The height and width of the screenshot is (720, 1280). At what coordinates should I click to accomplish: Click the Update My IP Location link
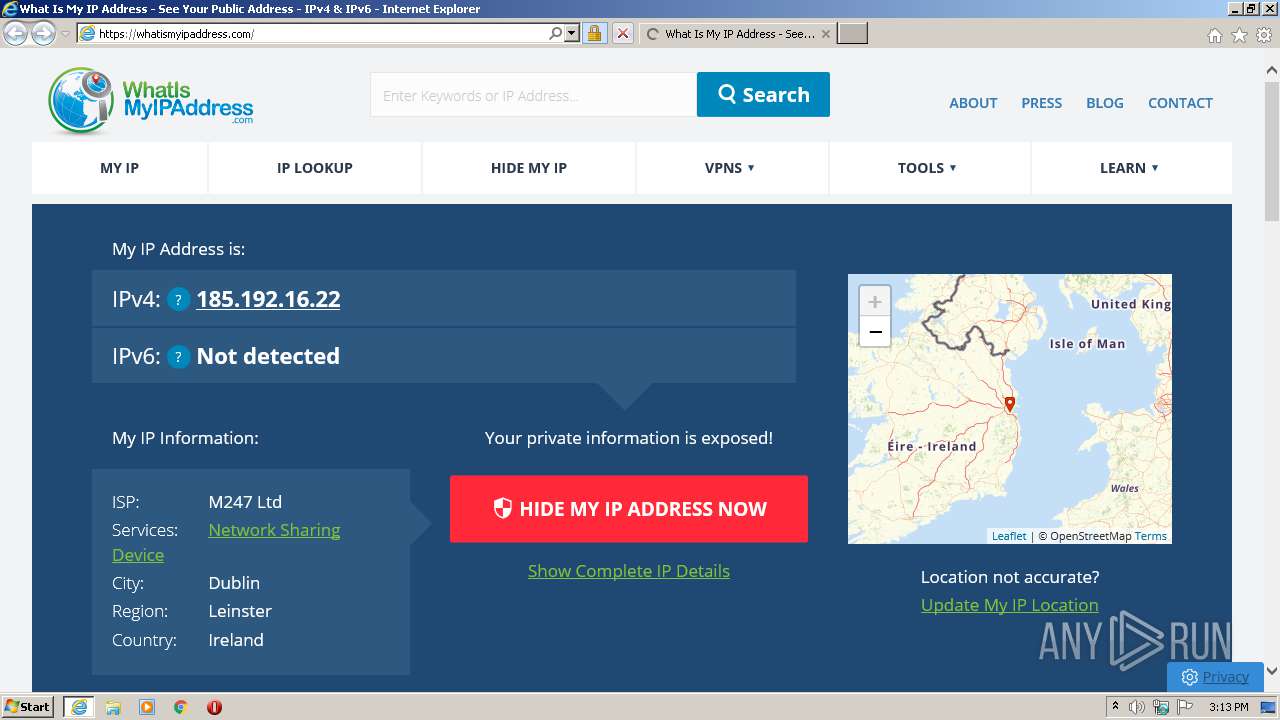(x=1010, y=605)
